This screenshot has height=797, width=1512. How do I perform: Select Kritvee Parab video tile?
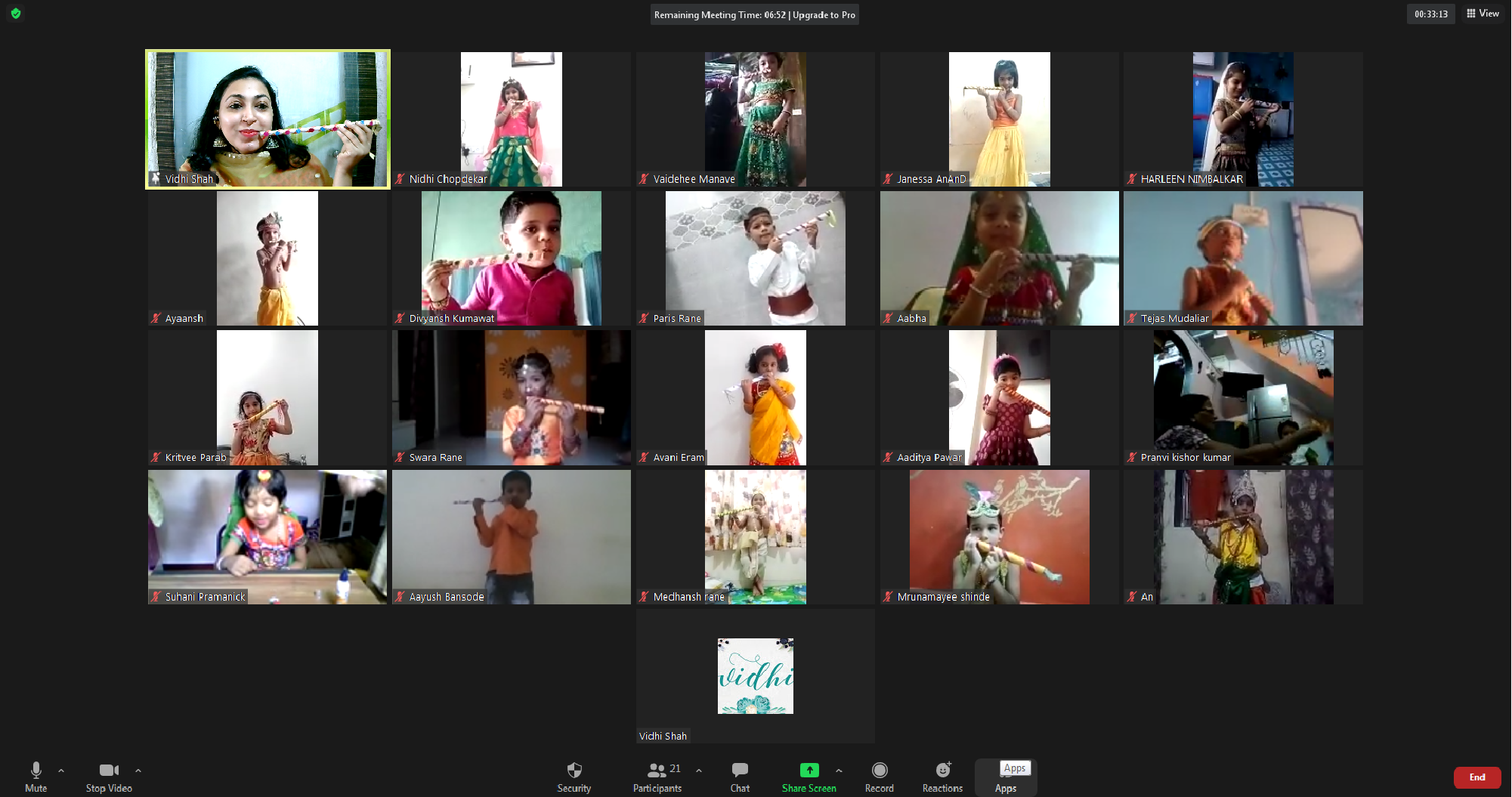(267, 397)
